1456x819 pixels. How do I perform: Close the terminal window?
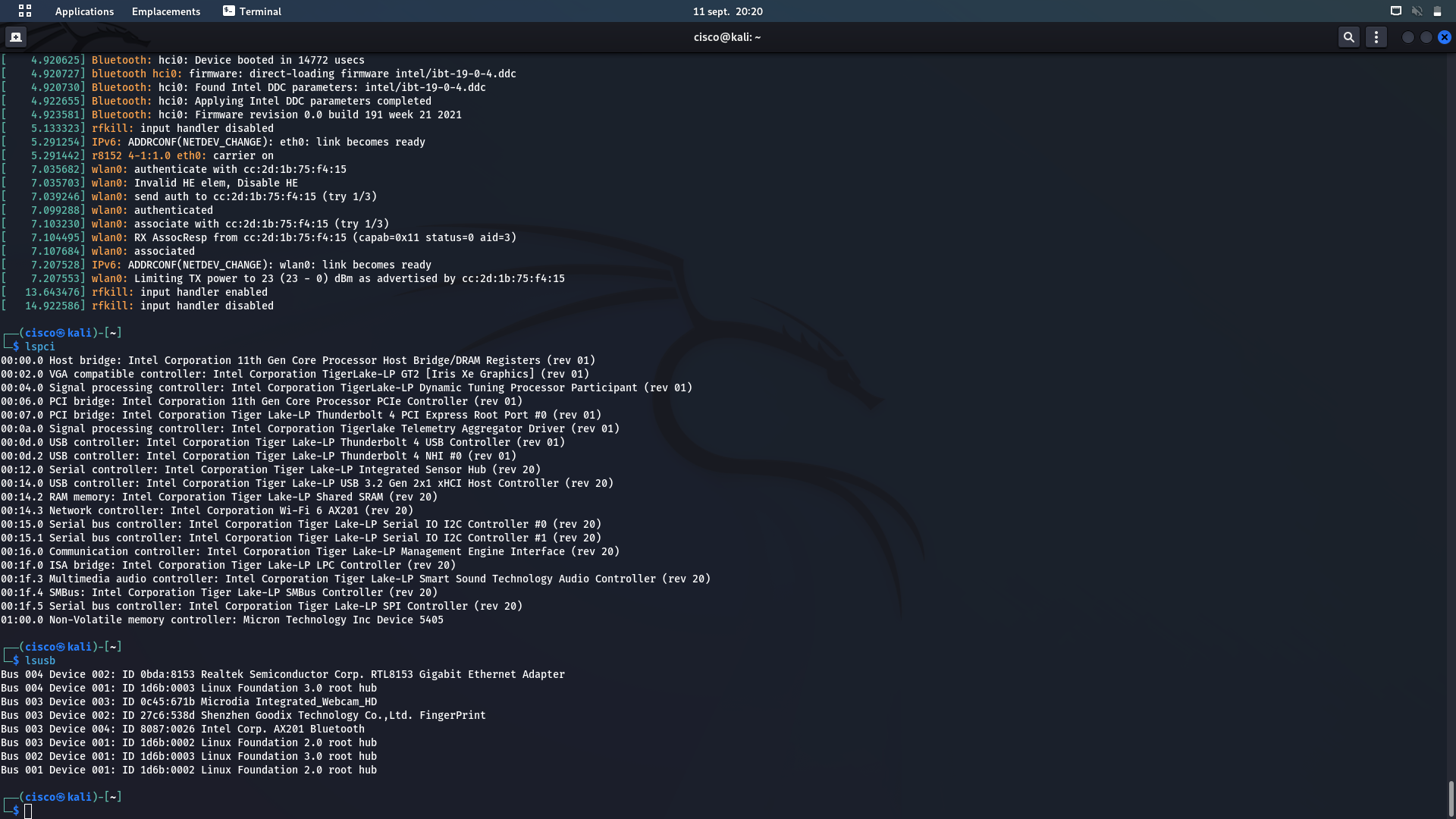[1445, 37]
